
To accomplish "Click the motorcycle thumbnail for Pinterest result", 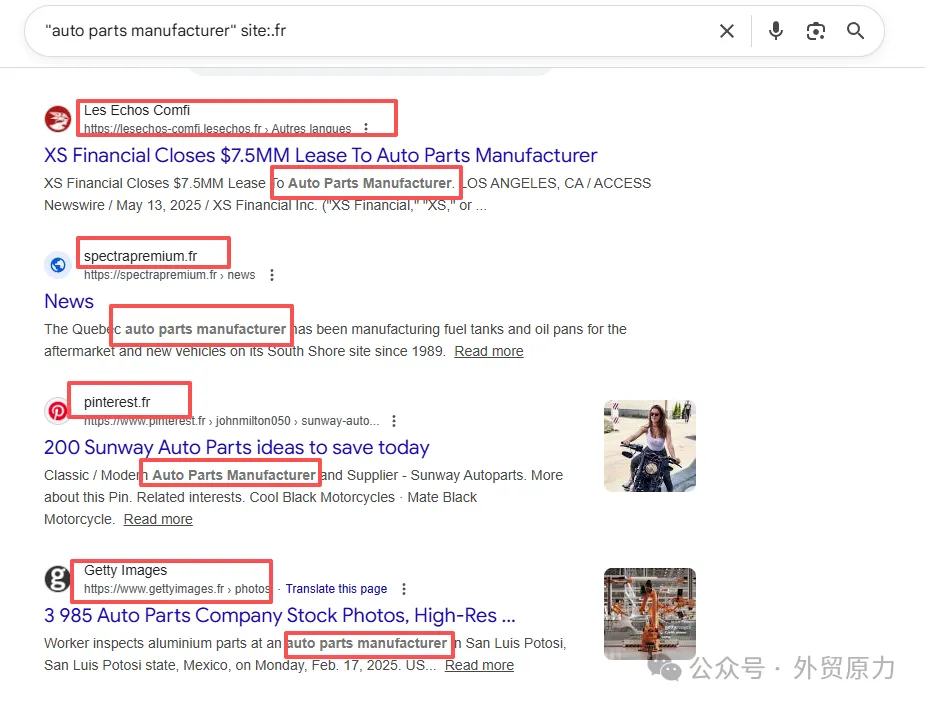I will pos(649,446).
